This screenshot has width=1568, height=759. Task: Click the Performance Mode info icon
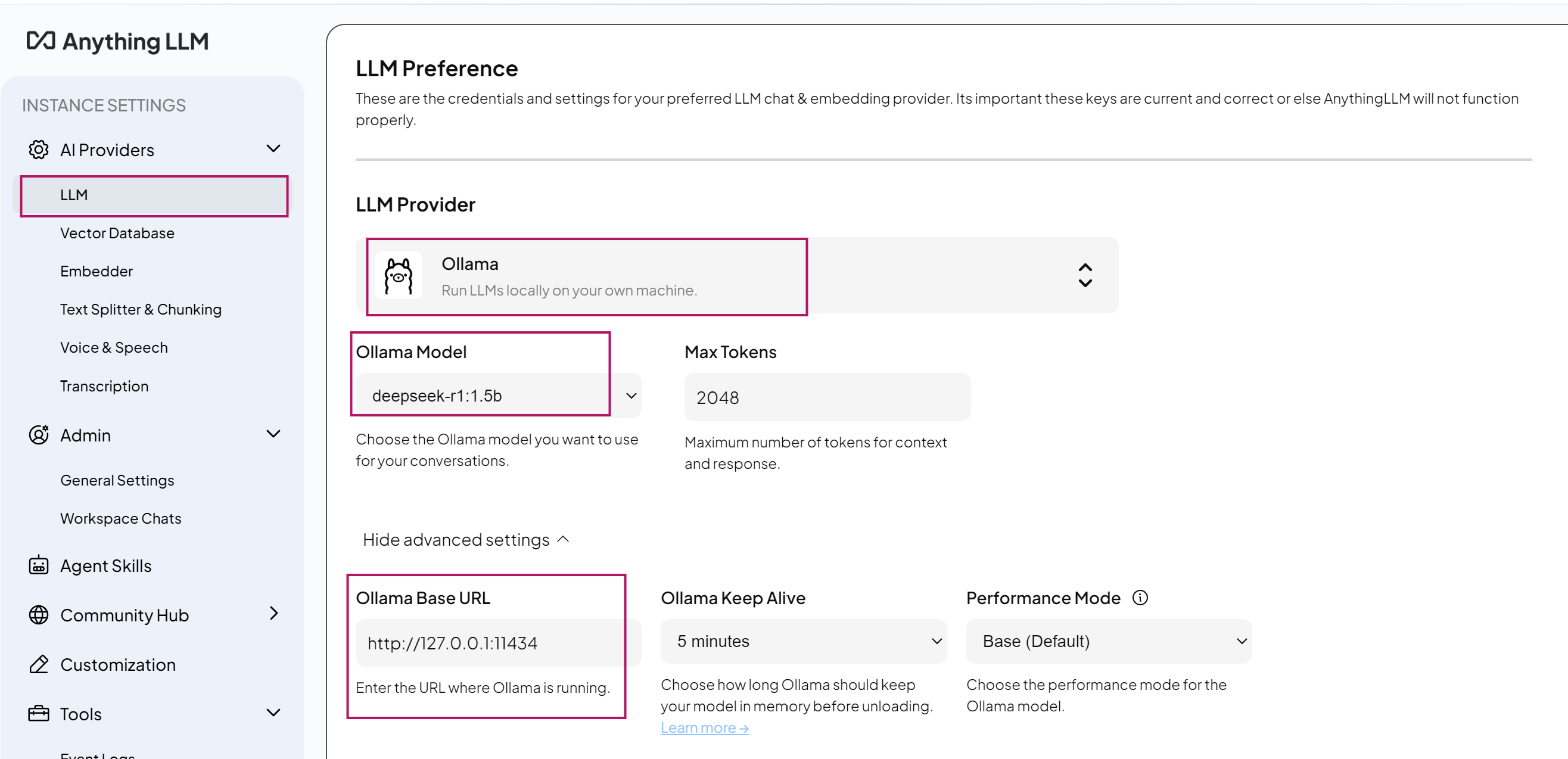point(1140,598)
